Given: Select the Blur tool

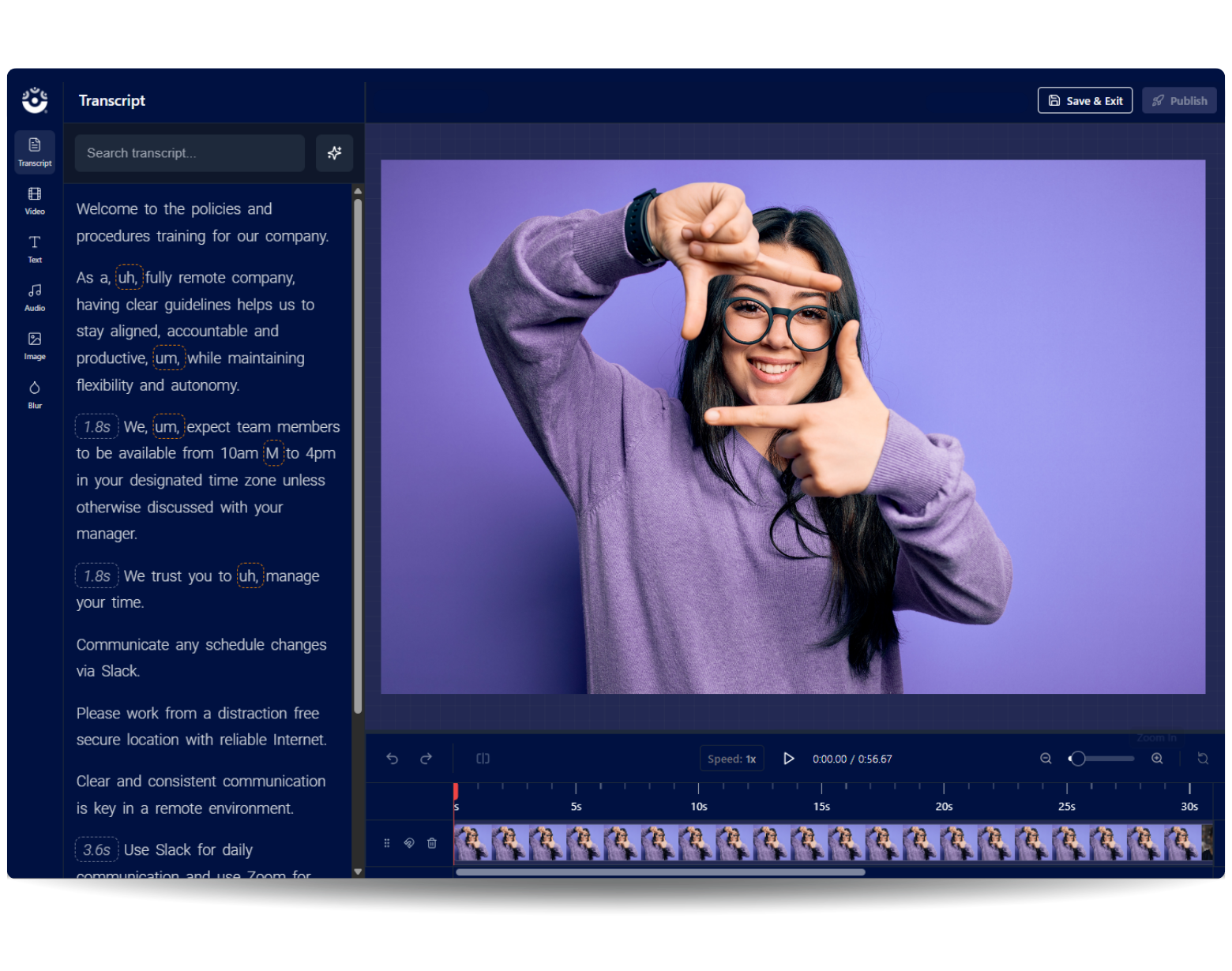Looking at the screenshot, I should (x=35, y=394).
